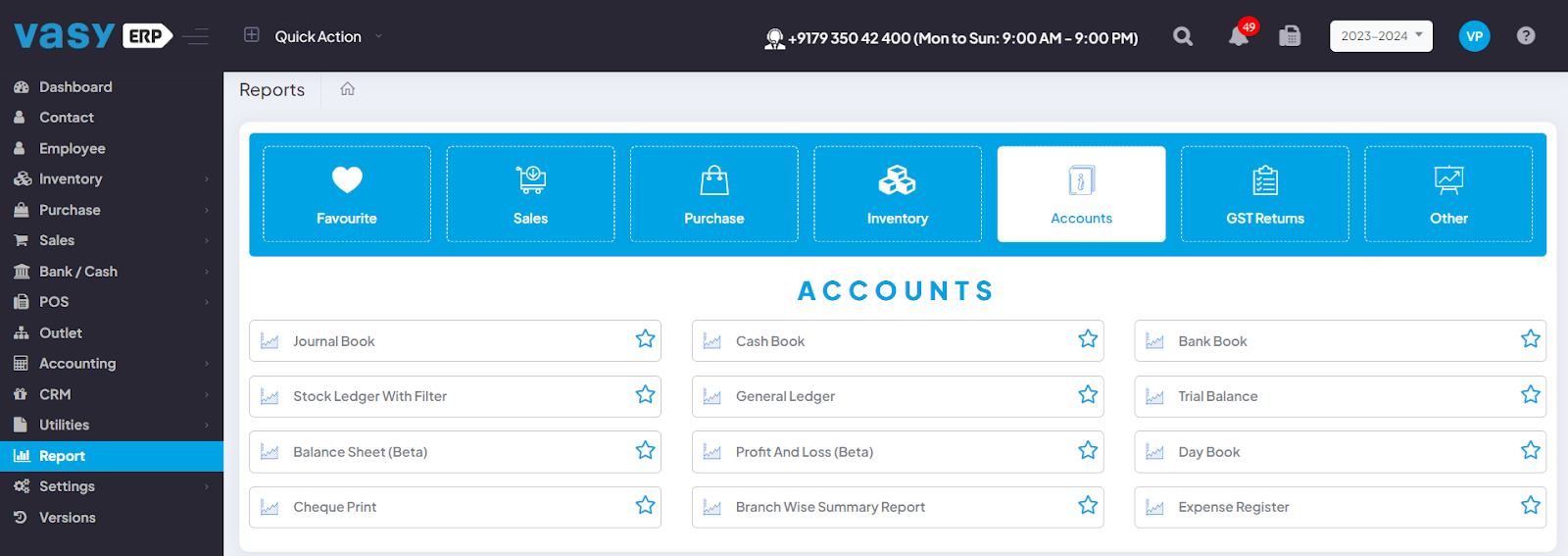The image size is (1568, 556).
Task: Toggle favourite star for Cash Book
Action: pyautogui.click(x=1088, y=339)
